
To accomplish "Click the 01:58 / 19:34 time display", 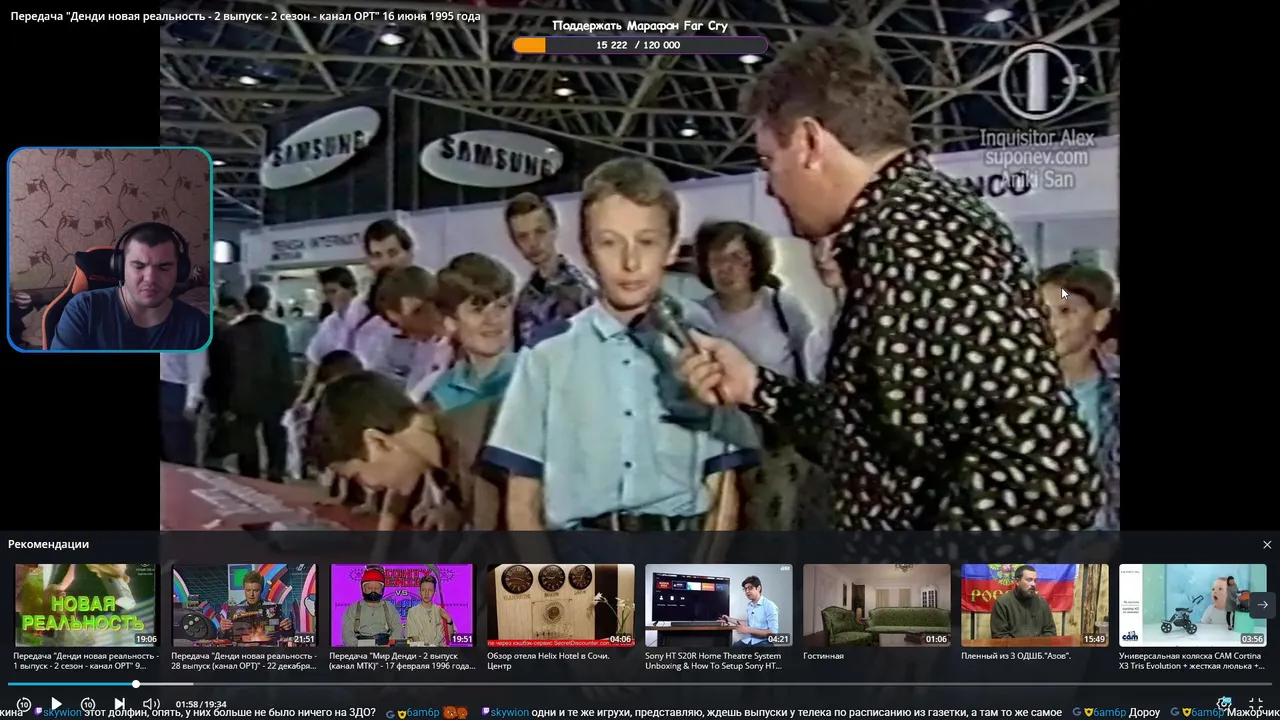I will pyautogui.click(x=201, y=704).
